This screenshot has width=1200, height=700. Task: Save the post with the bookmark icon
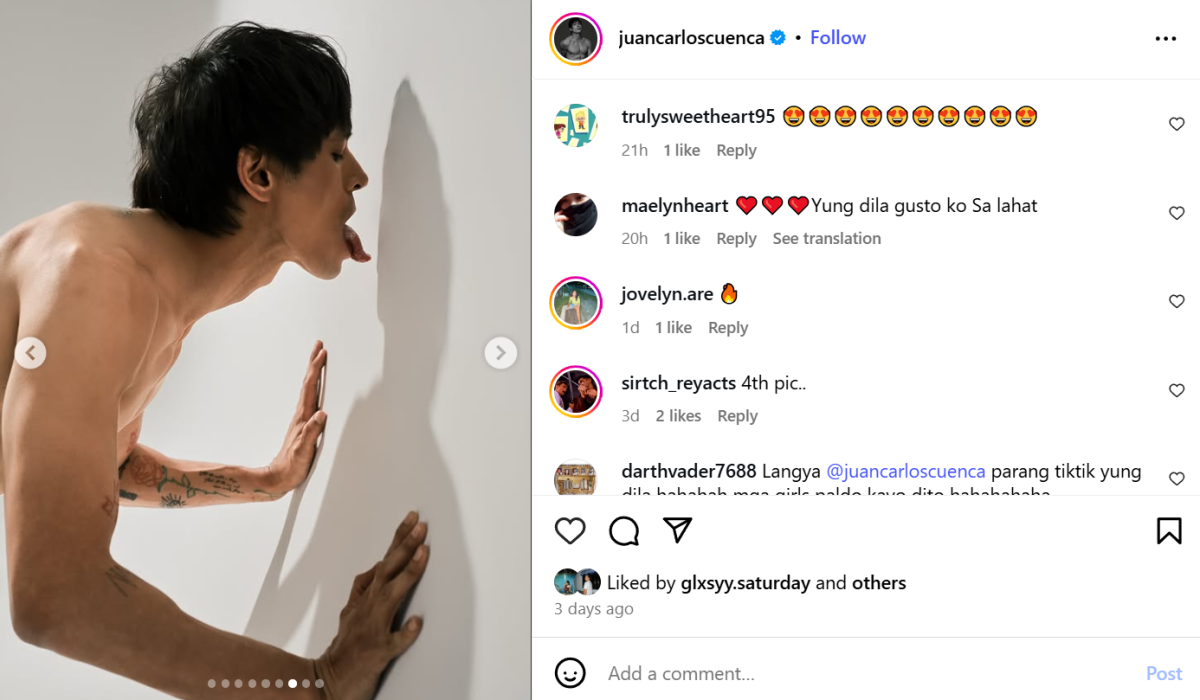point(1168,531)
